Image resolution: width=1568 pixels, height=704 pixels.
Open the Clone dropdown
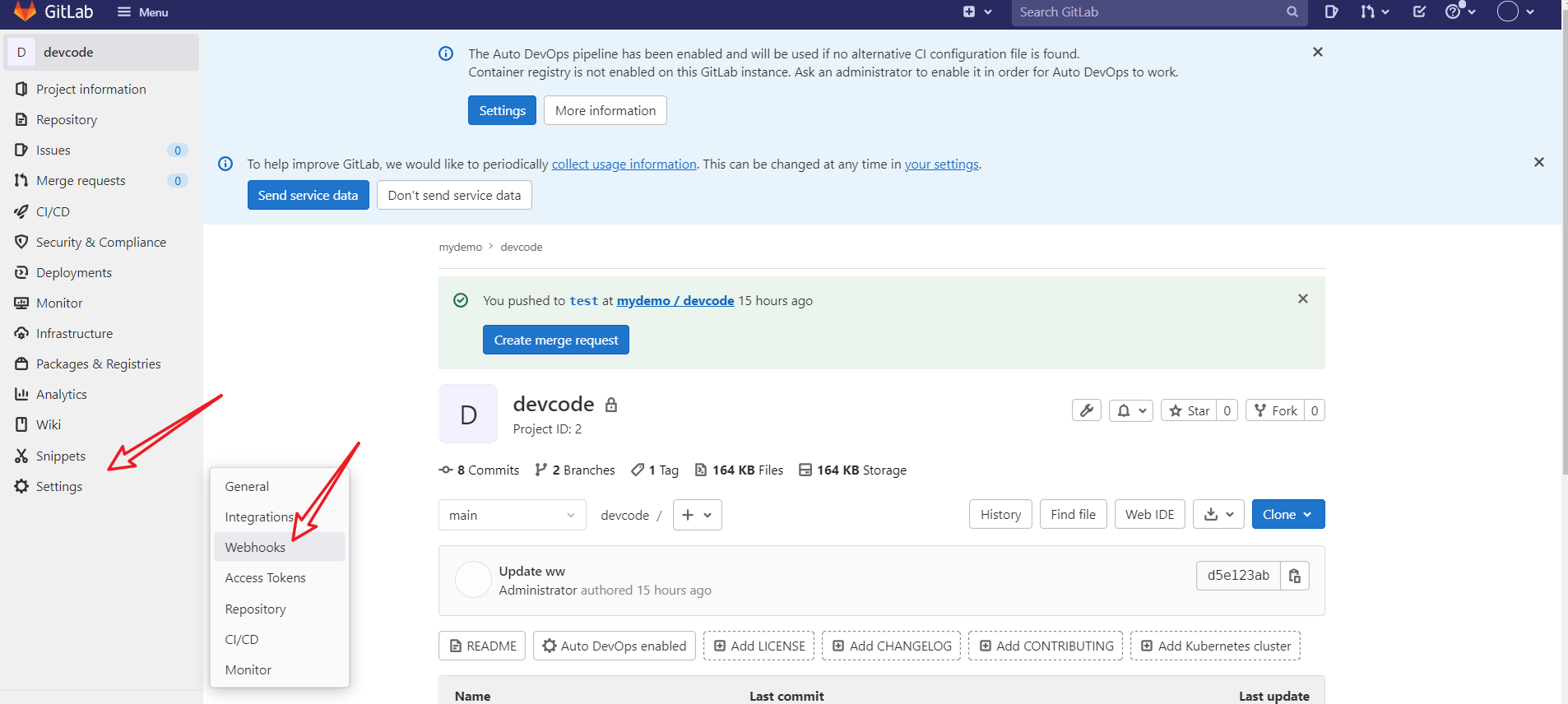[1288, 514]
